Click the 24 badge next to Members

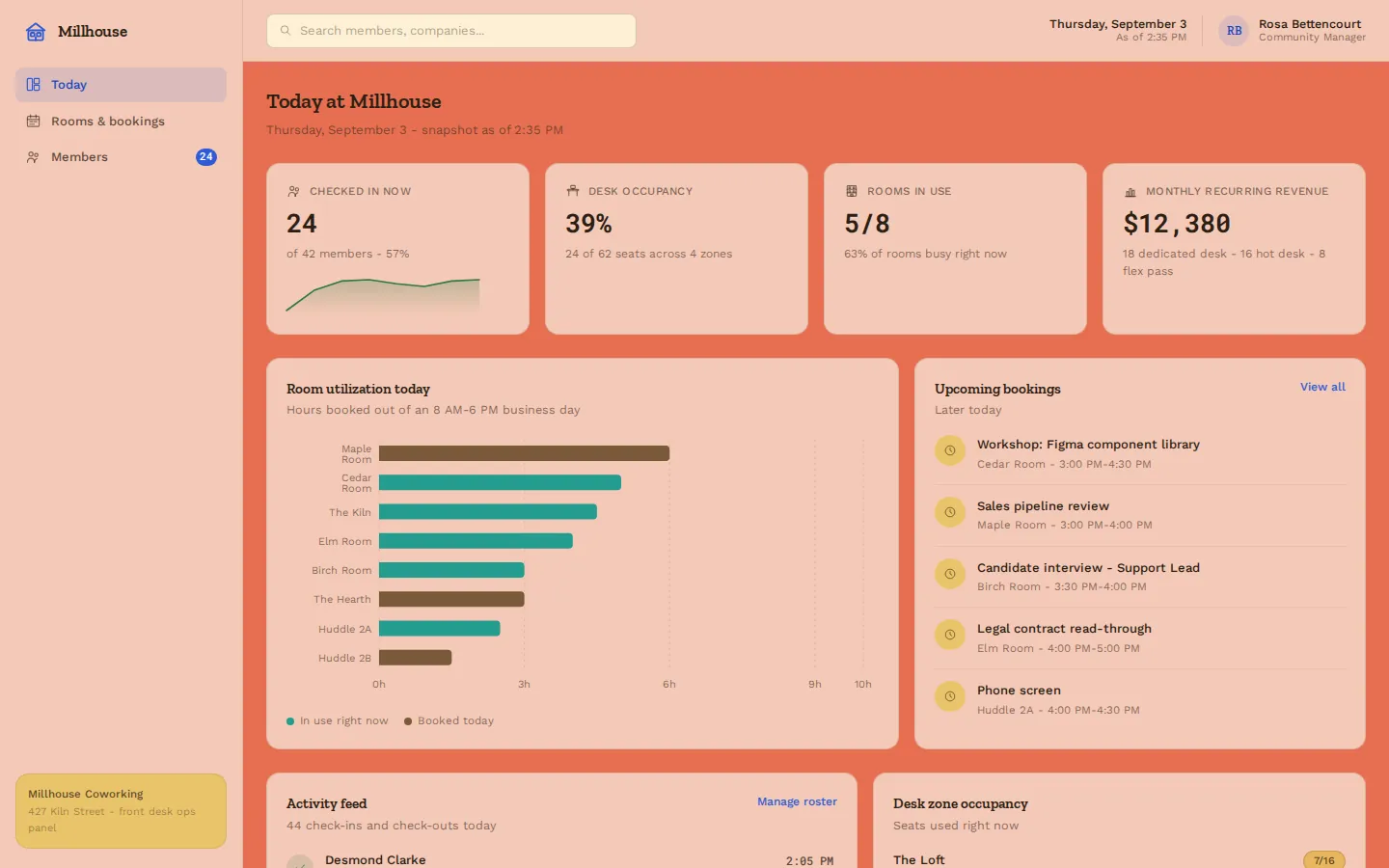coord(206,157)
